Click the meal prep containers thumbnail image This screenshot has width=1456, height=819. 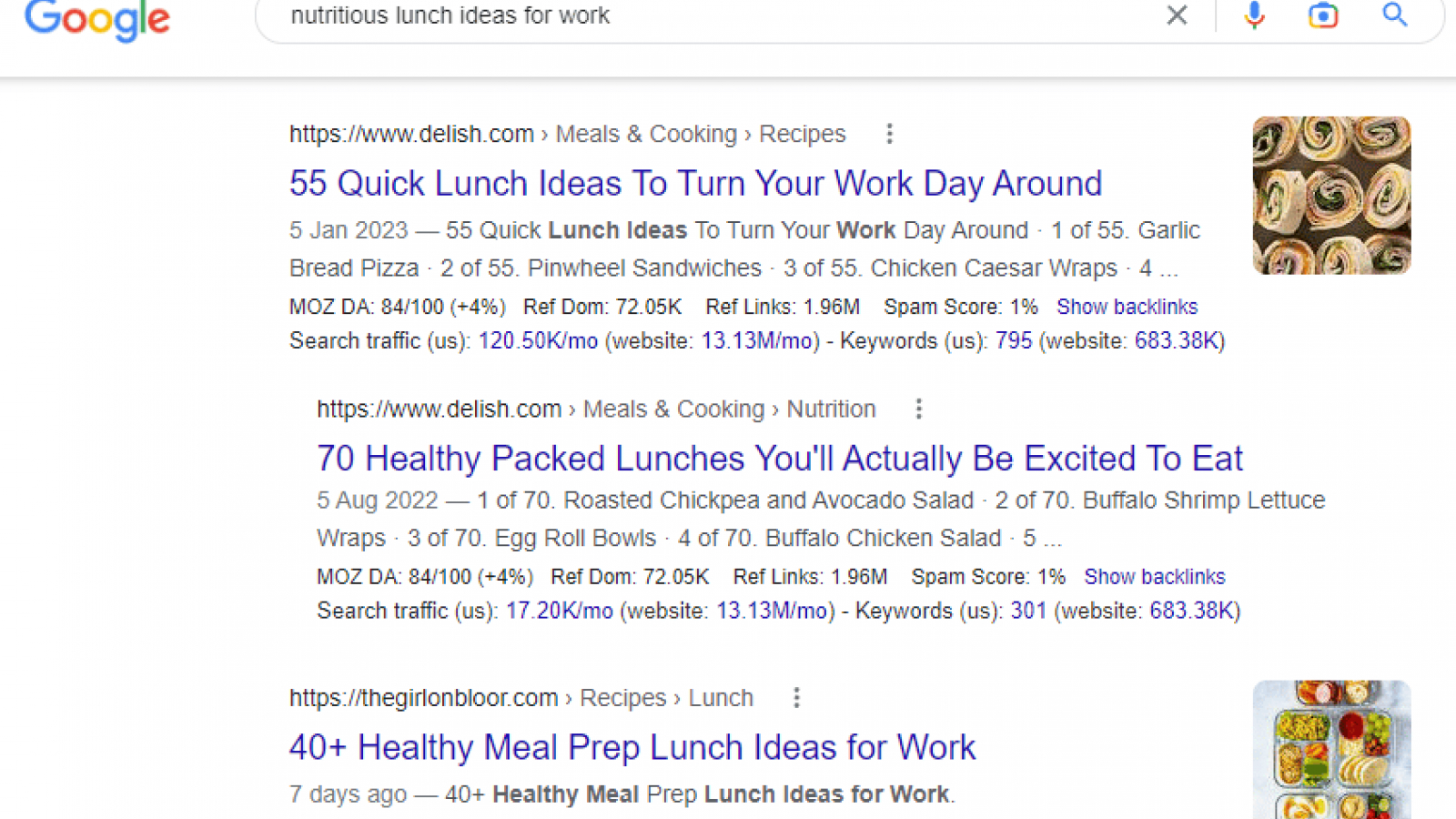[x=1331, y=750]
